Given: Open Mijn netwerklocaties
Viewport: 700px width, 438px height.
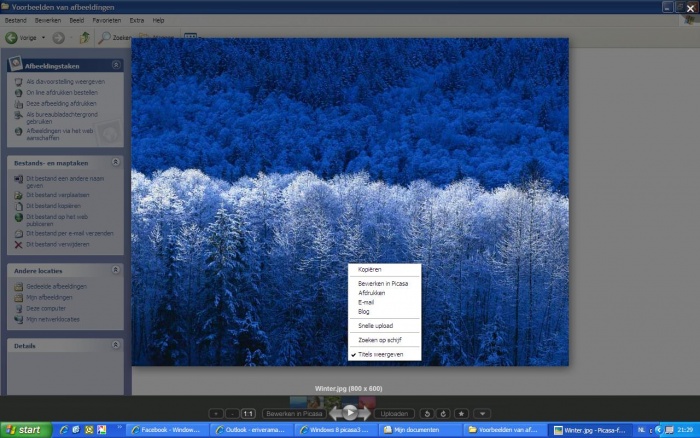Looking at the screenshot, I should pyautogui.click(x=53, y=320).
